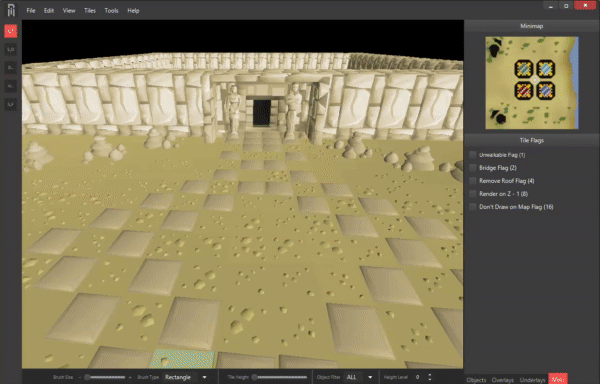Click the dark entrance doorway in the viewport

(262, 112)
